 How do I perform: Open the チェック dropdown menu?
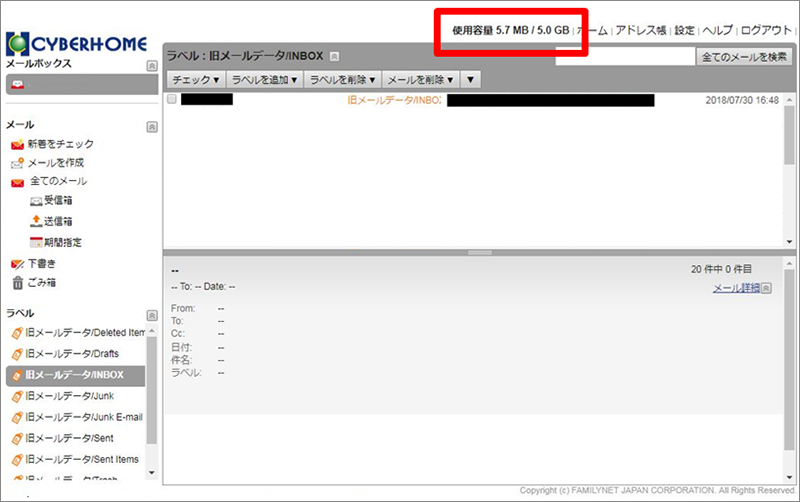(195, 79)
